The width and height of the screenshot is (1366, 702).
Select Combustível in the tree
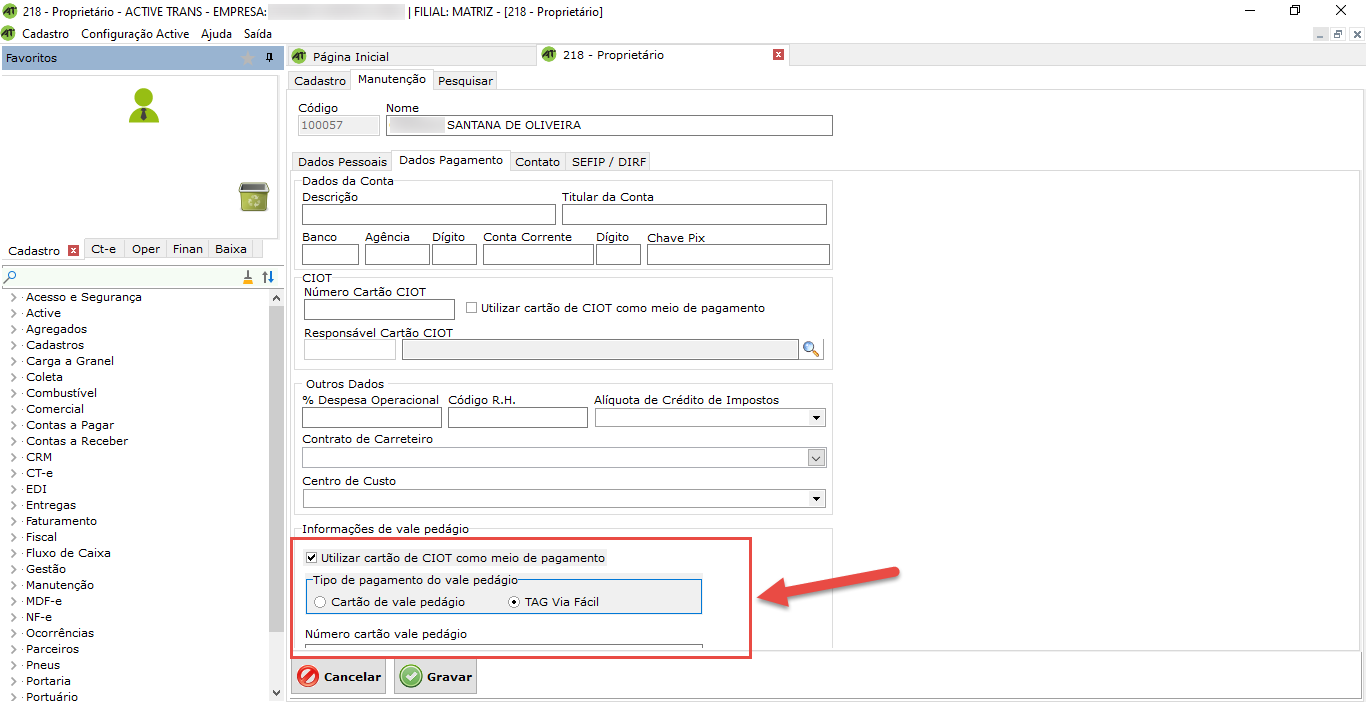pos(62,393)
